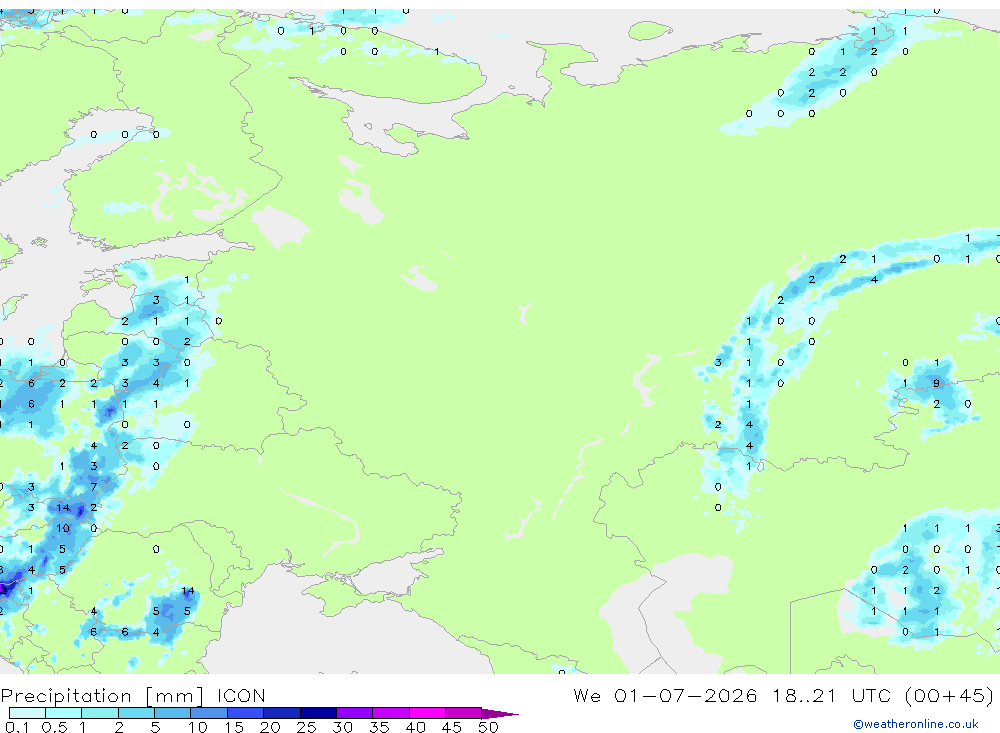The height and width of the screenshot is (733, 1000).
Task: Click the legend label '25'
Action: [307, 727]
